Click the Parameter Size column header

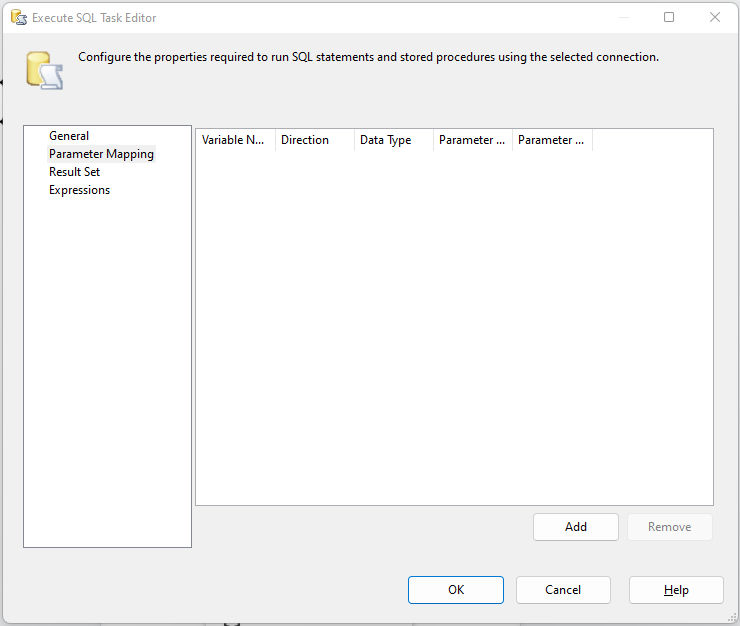(x=551, y=140)
